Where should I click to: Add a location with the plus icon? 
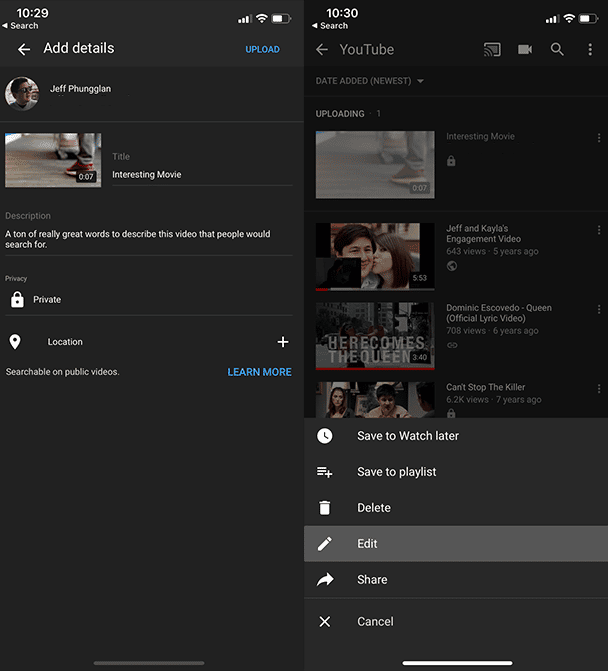(x=283, y=342)
